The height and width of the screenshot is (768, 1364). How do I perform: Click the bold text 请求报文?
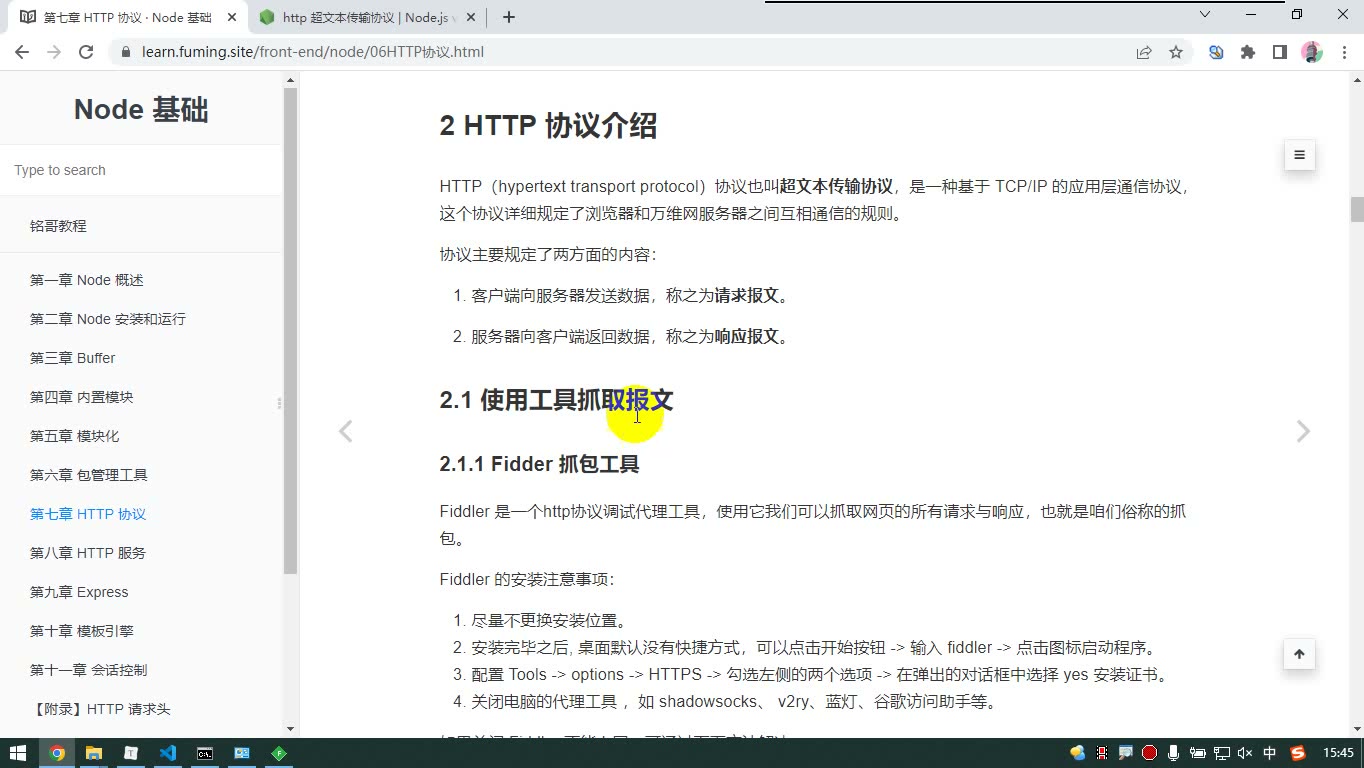pos(746,296)
